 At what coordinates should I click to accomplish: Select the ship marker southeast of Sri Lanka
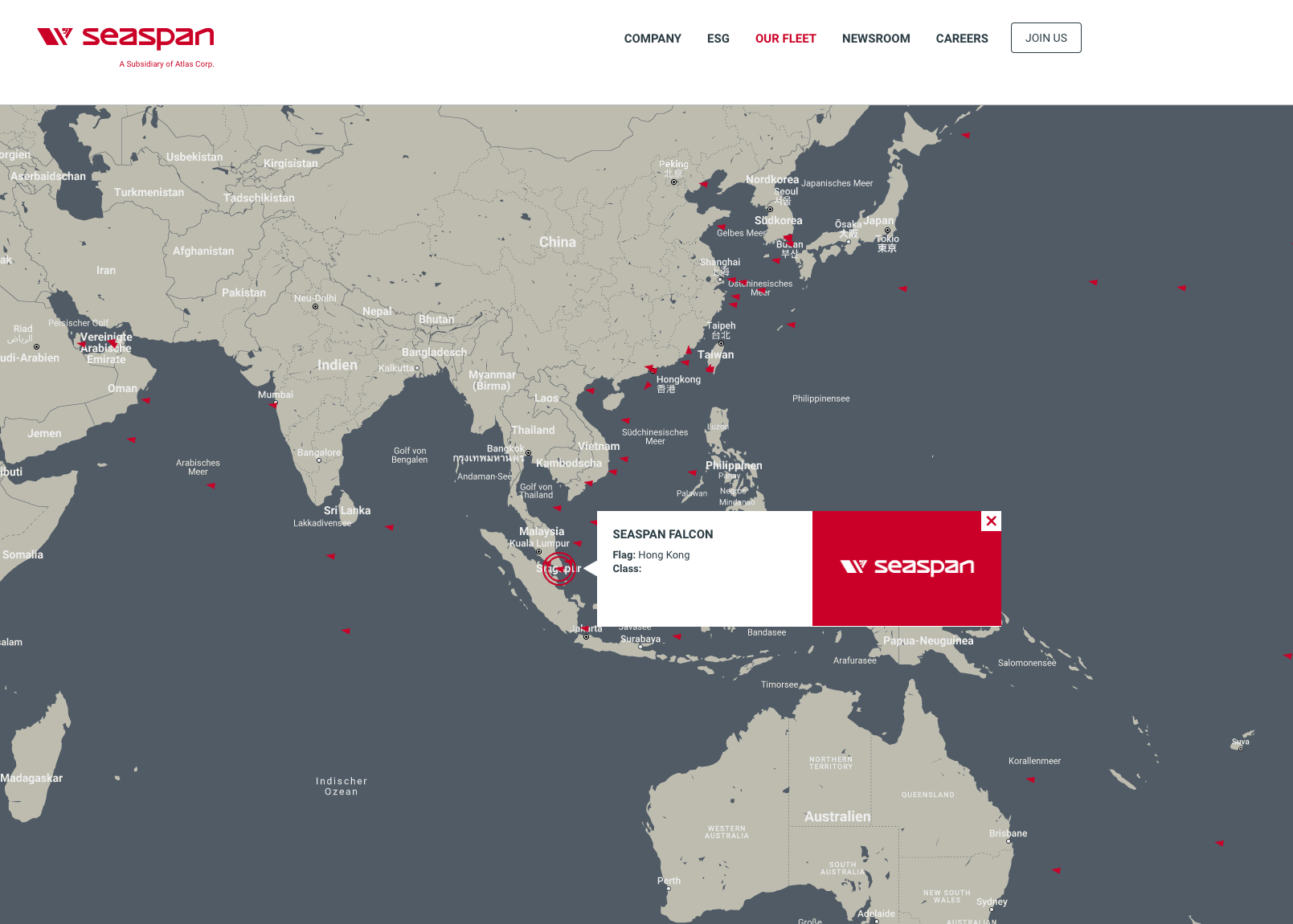coord(389,528)
